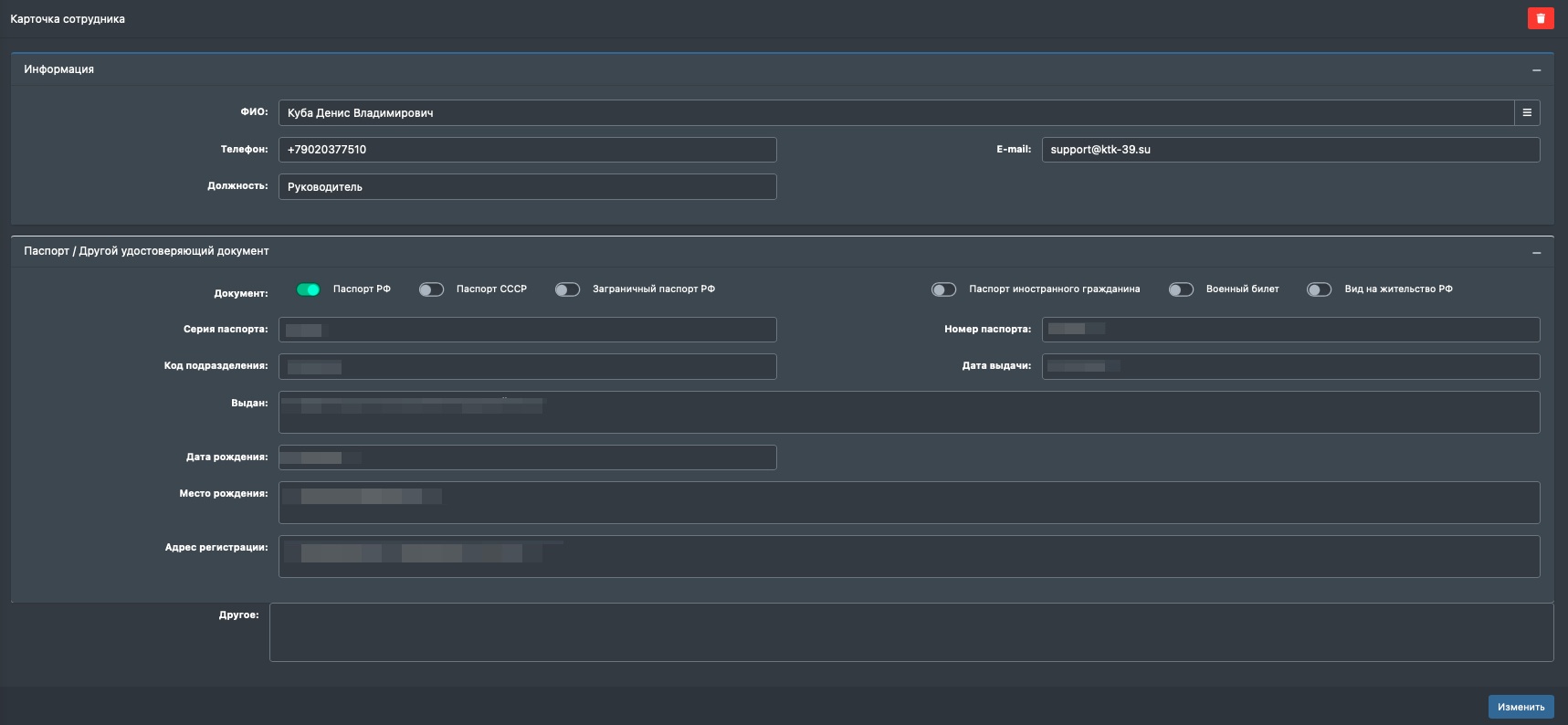Click in the Выдан text area
This screenshot has height=725, width=1568.
click(x=909, y=412)
